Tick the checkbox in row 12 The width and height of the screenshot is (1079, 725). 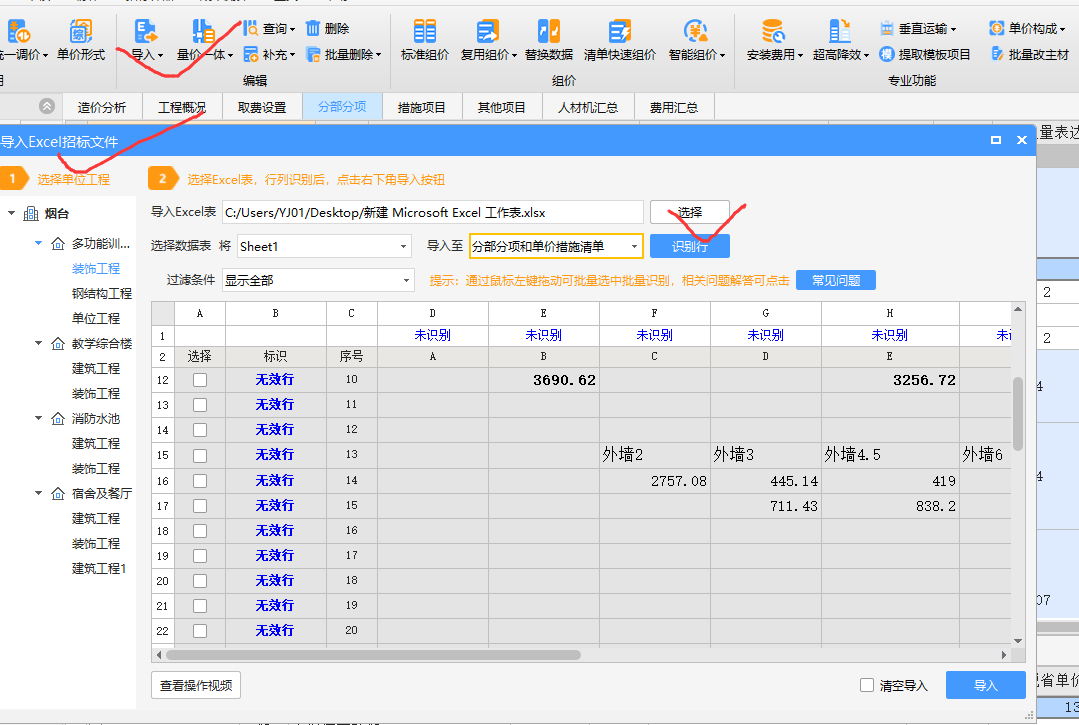(x=200, y=380)
